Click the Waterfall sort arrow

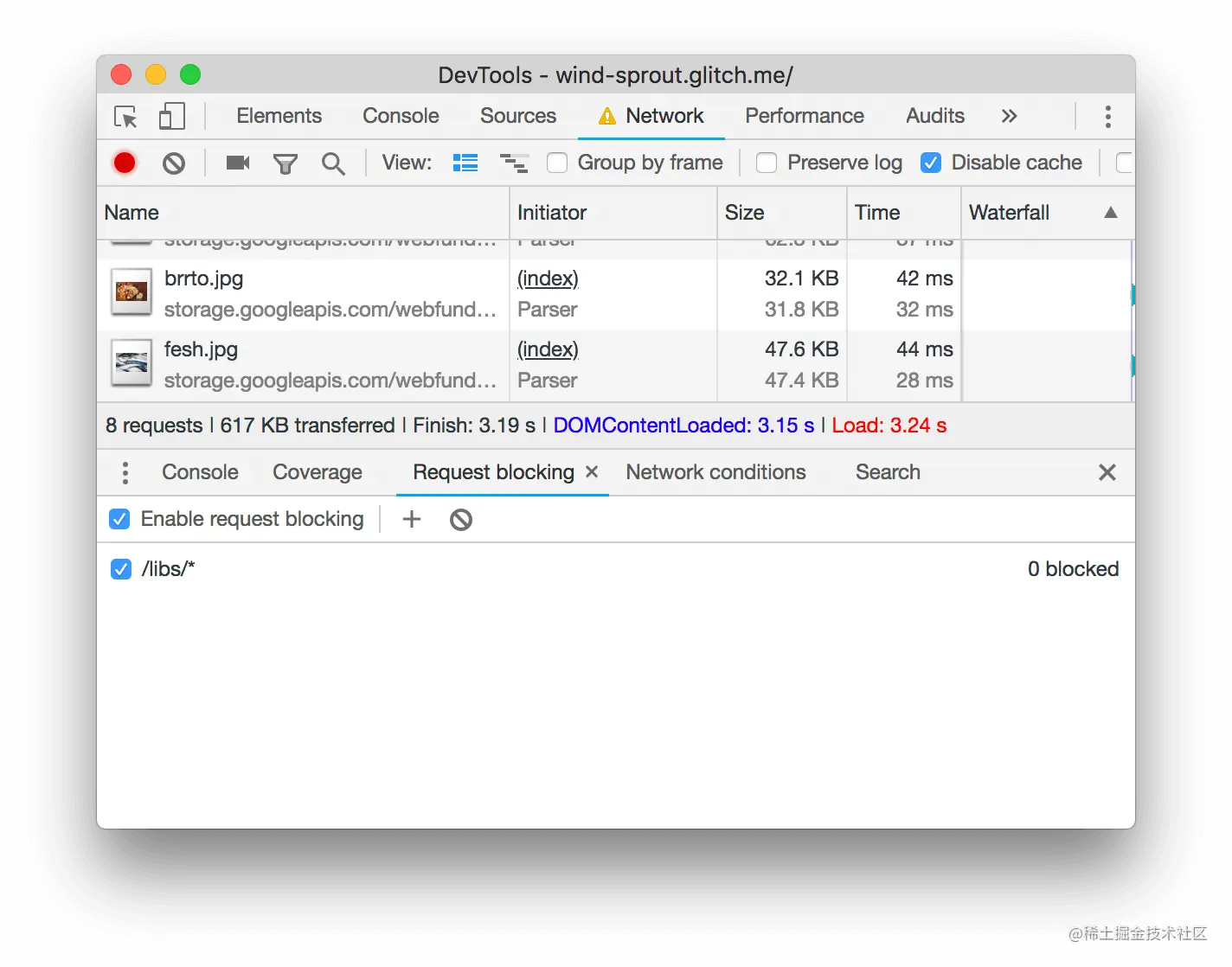1111,213
